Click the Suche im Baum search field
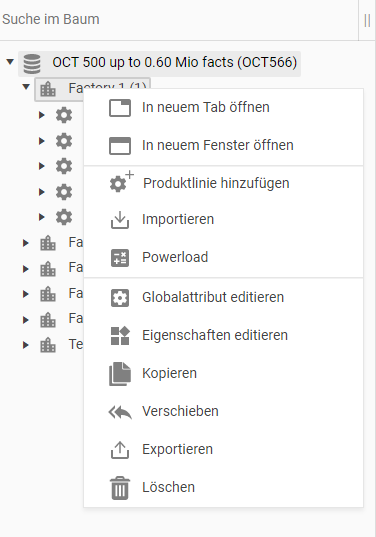Image resolution: width=376 pixels, height=537 pixels. 178,20
